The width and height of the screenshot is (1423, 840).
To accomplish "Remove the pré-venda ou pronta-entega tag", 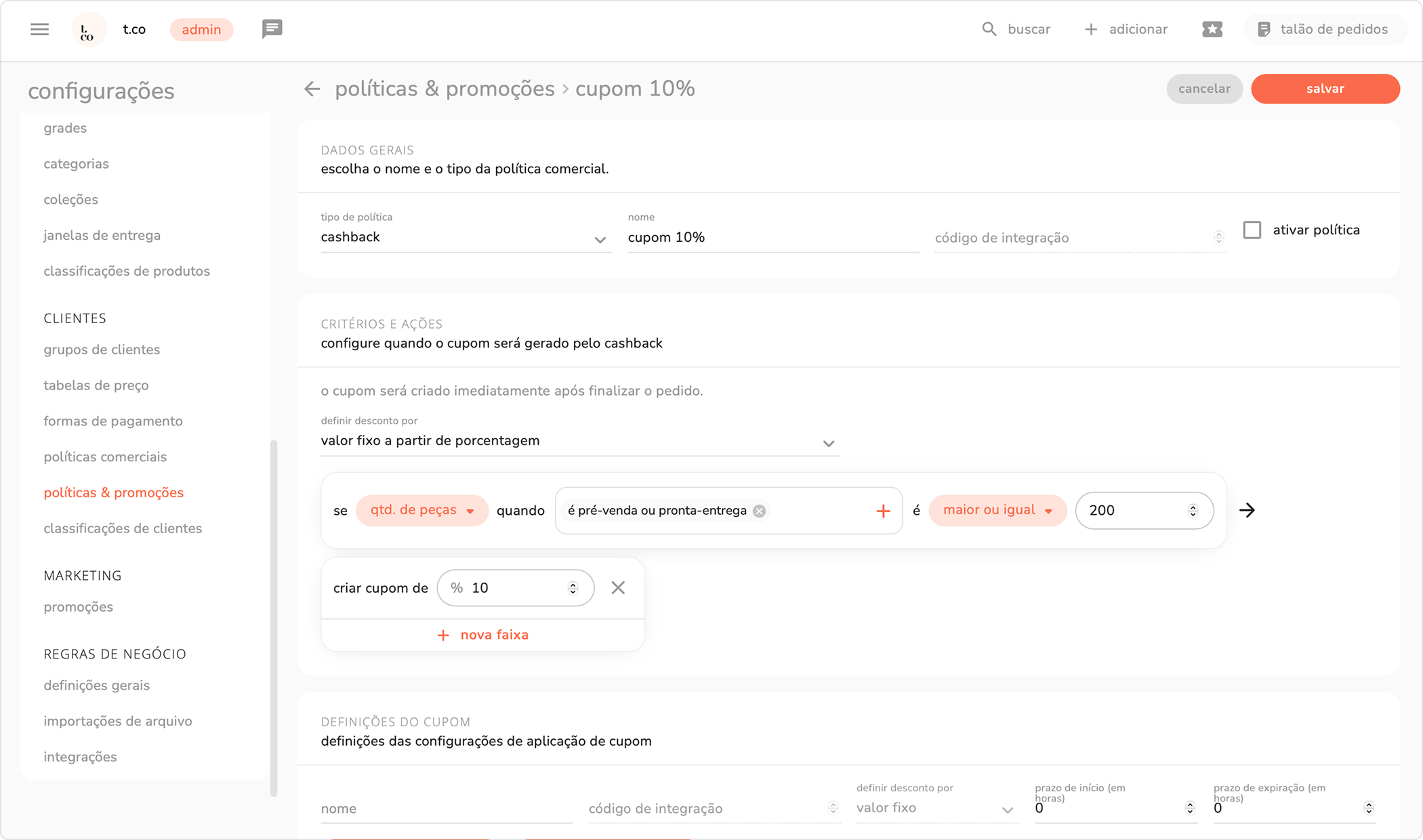I will tap(760, 511).
